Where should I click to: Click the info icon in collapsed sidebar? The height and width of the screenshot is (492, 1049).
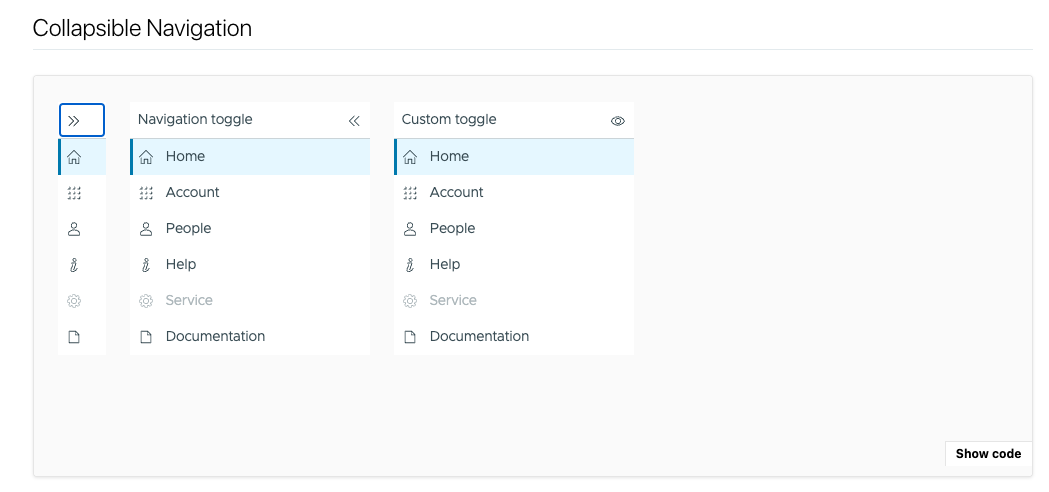tap(74, 265)
